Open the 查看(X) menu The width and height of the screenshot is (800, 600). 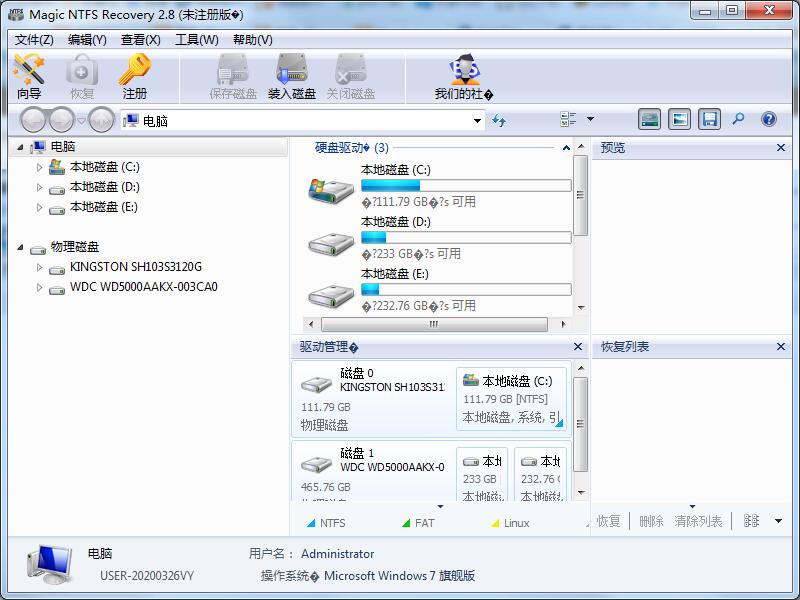click(141, 40)
